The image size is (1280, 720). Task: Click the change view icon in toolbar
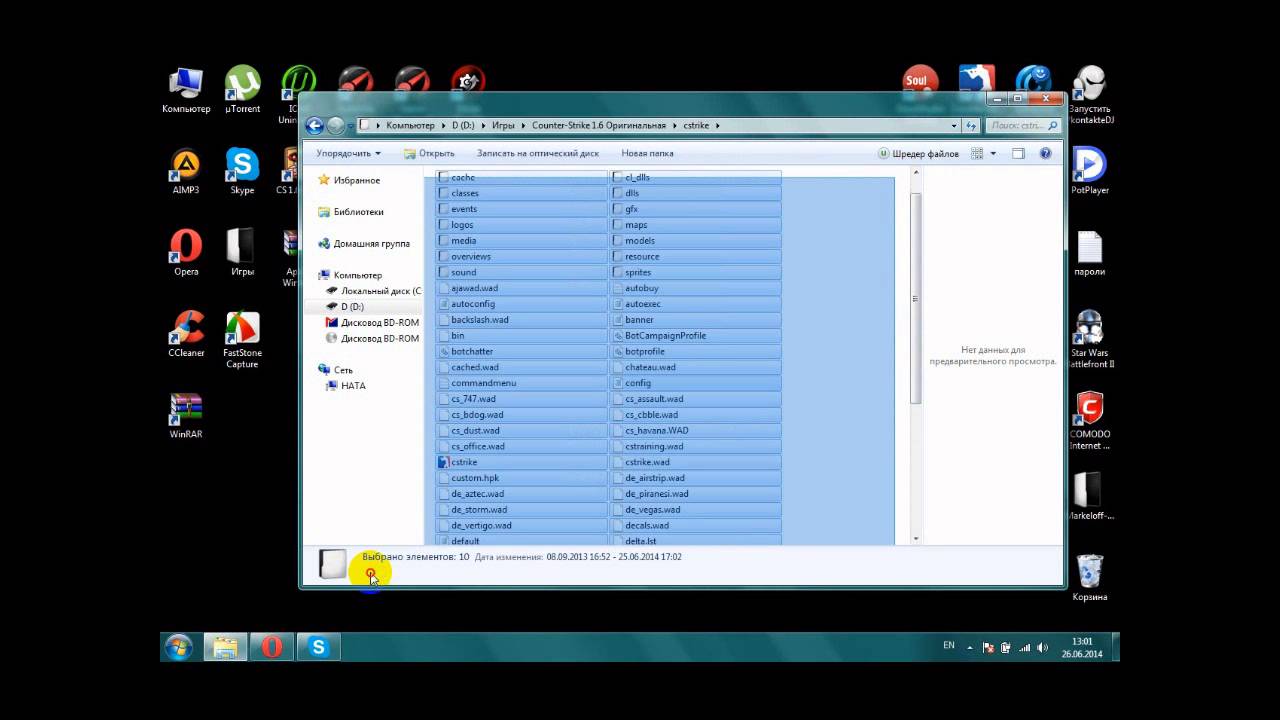click(977, 153)
